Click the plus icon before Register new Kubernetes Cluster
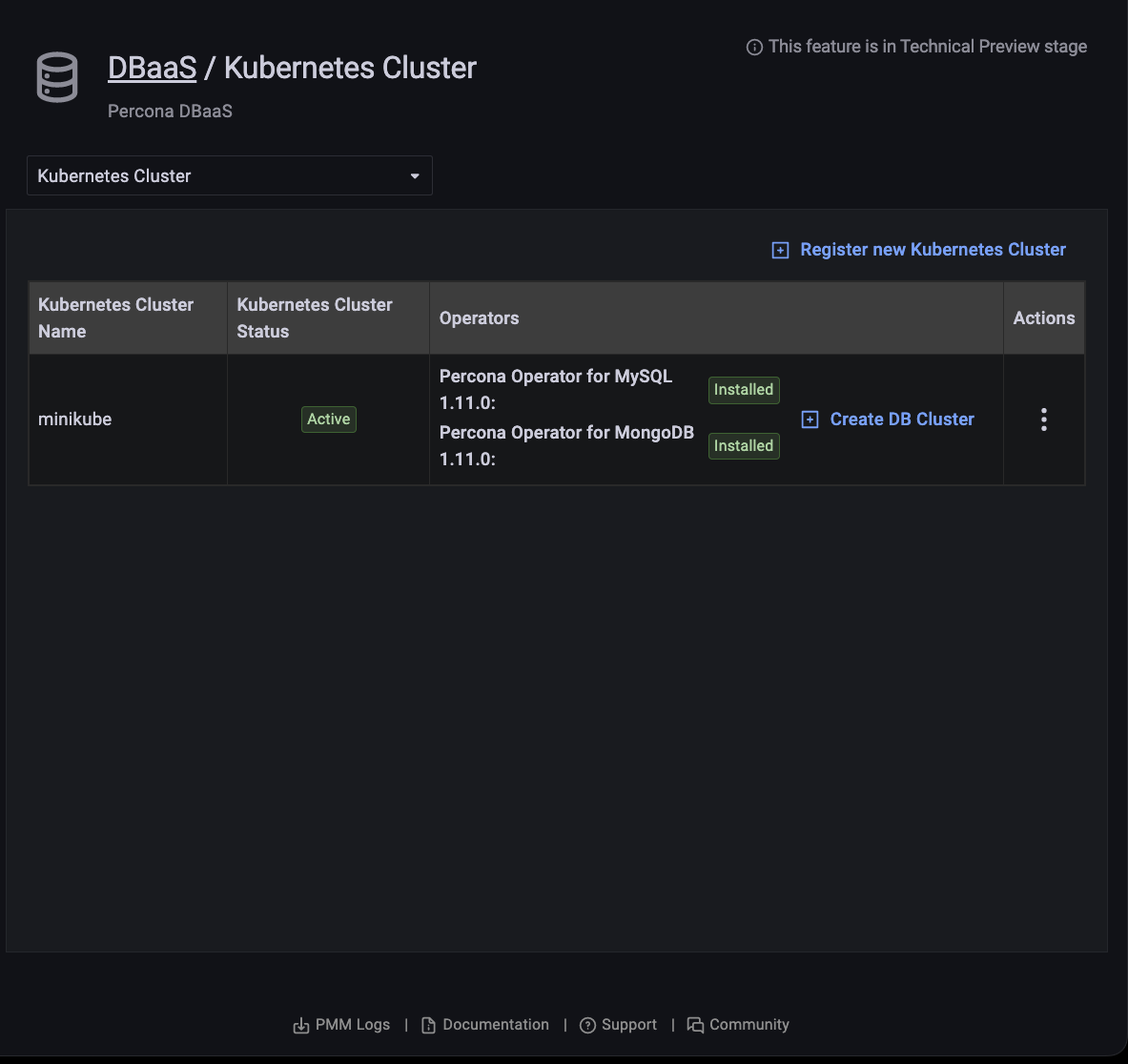1128x1064 pixels. point(780,250)
